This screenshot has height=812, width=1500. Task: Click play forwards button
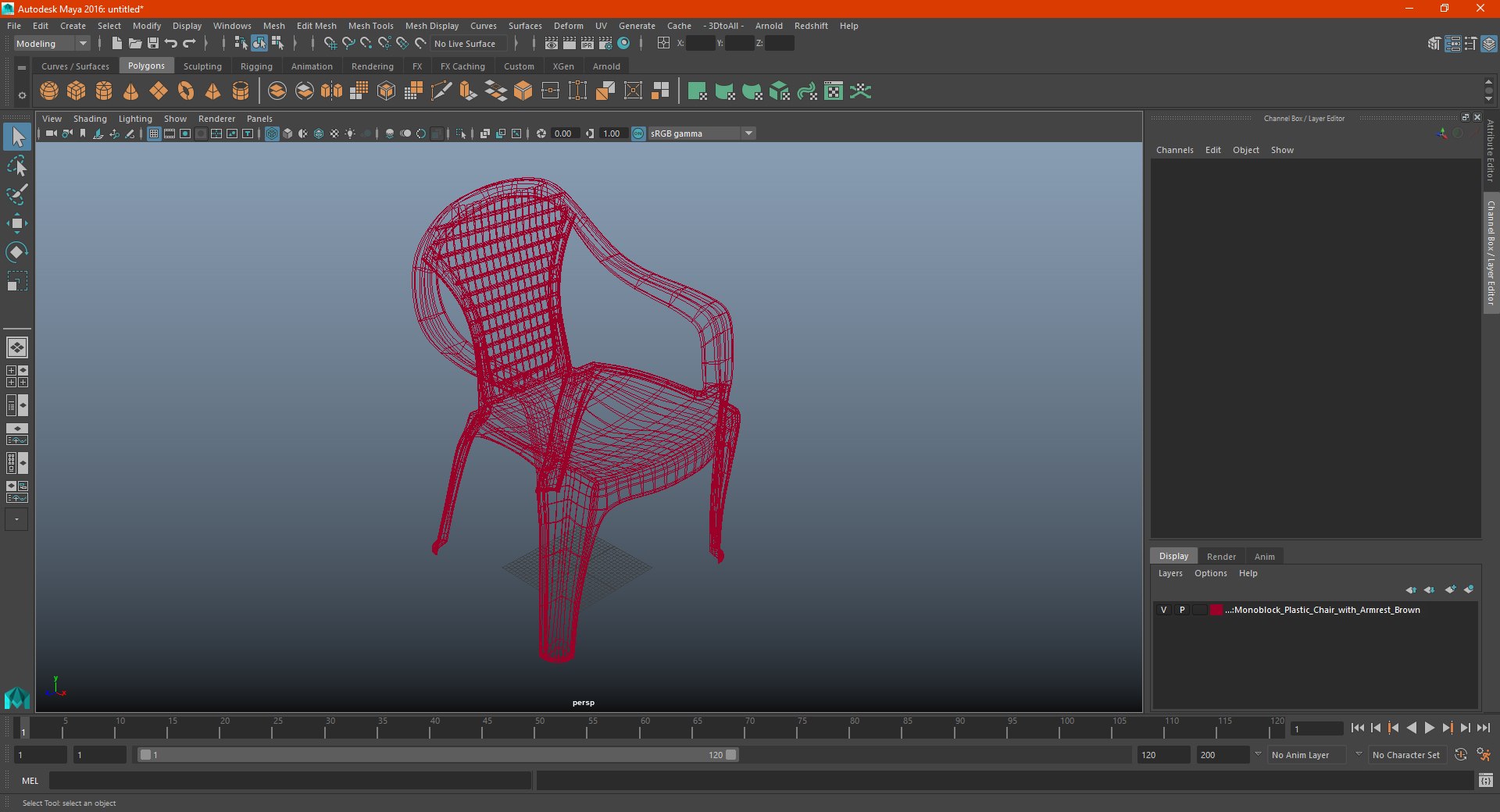pos(1429,728)
